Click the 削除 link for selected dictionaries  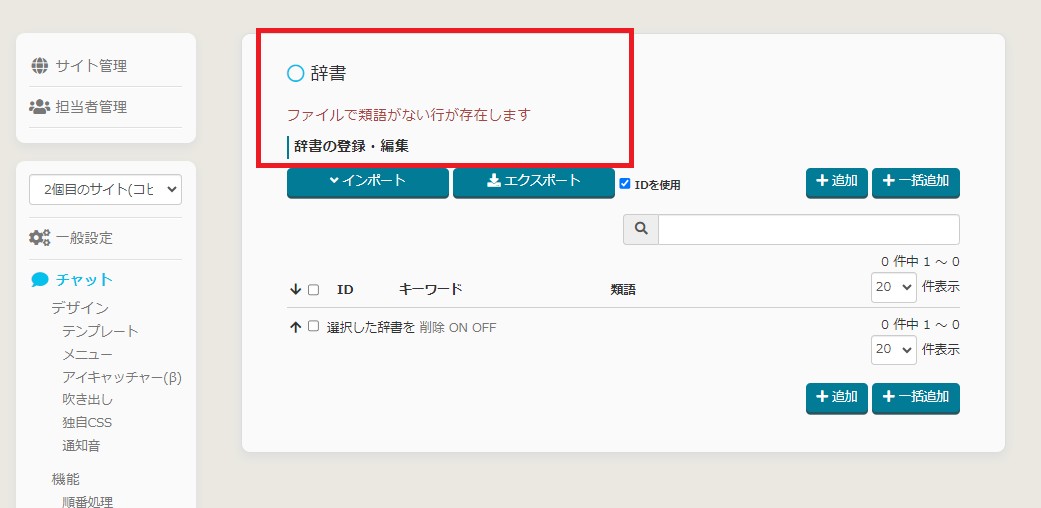coord(431,328)
